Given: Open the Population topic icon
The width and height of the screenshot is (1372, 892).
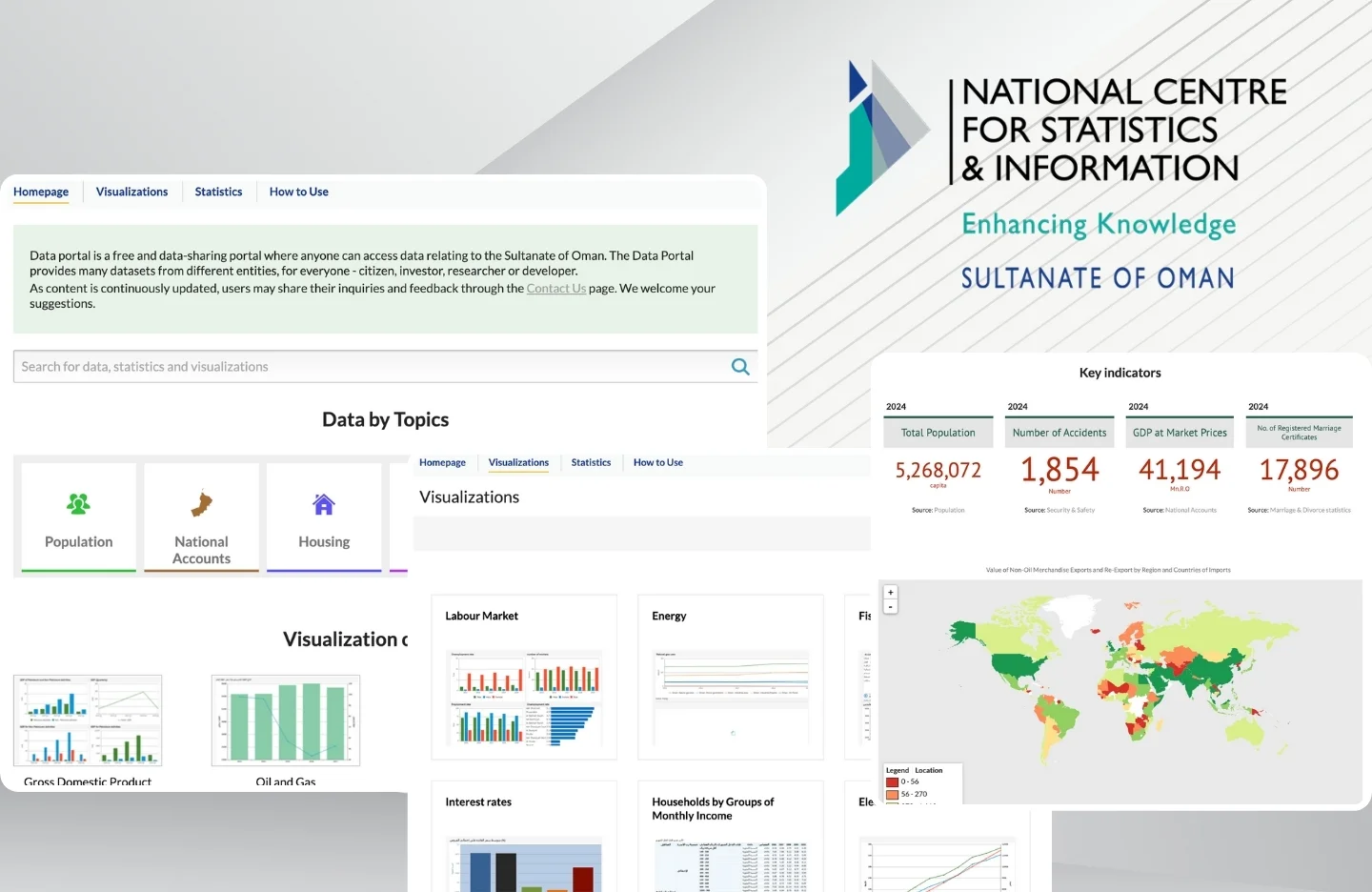Looking at the screenshot, I should click(78, 503).
